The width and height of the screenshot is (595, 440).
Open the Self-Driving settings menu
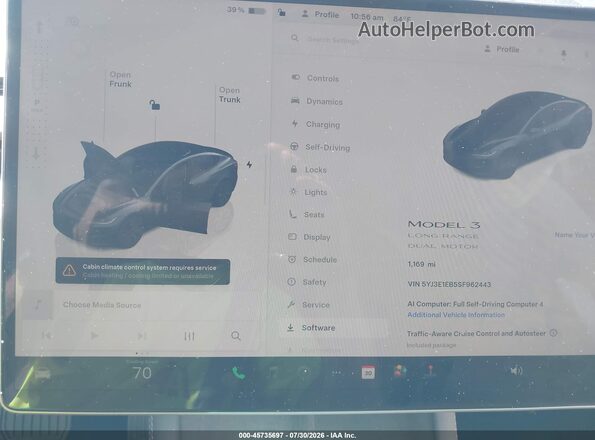point(320,147)
